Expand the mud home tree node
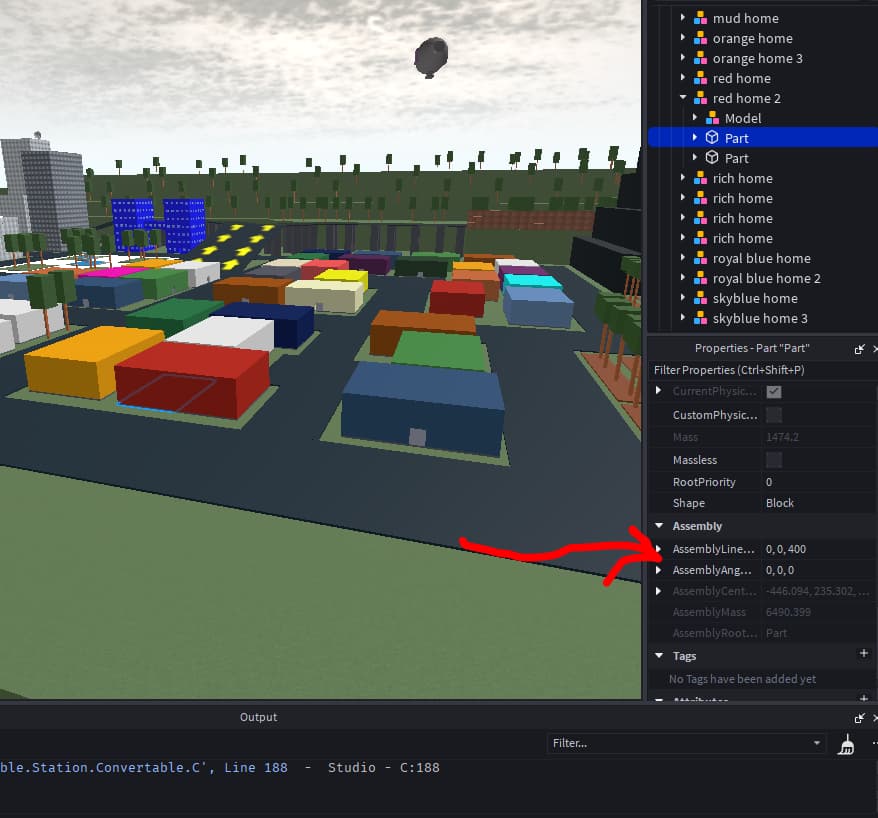Screen dimensions: 878x818 pos(683,18)
